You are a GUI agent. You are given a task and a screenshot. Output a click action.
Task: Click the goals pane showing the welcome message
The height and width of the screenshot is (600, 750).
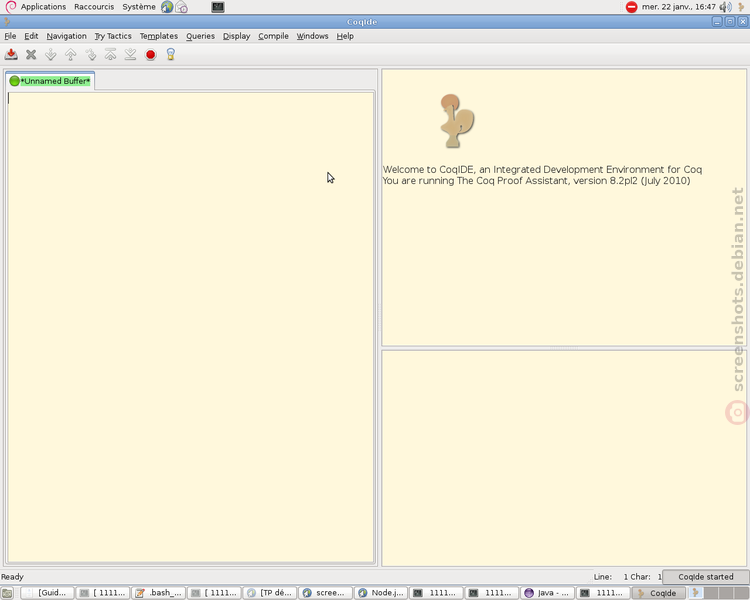(564, 208)
